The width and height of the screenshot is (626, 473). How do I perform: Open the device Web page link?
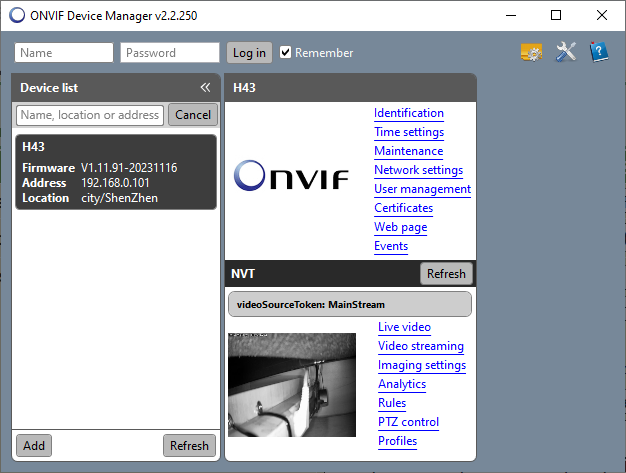tap(400, 227)
